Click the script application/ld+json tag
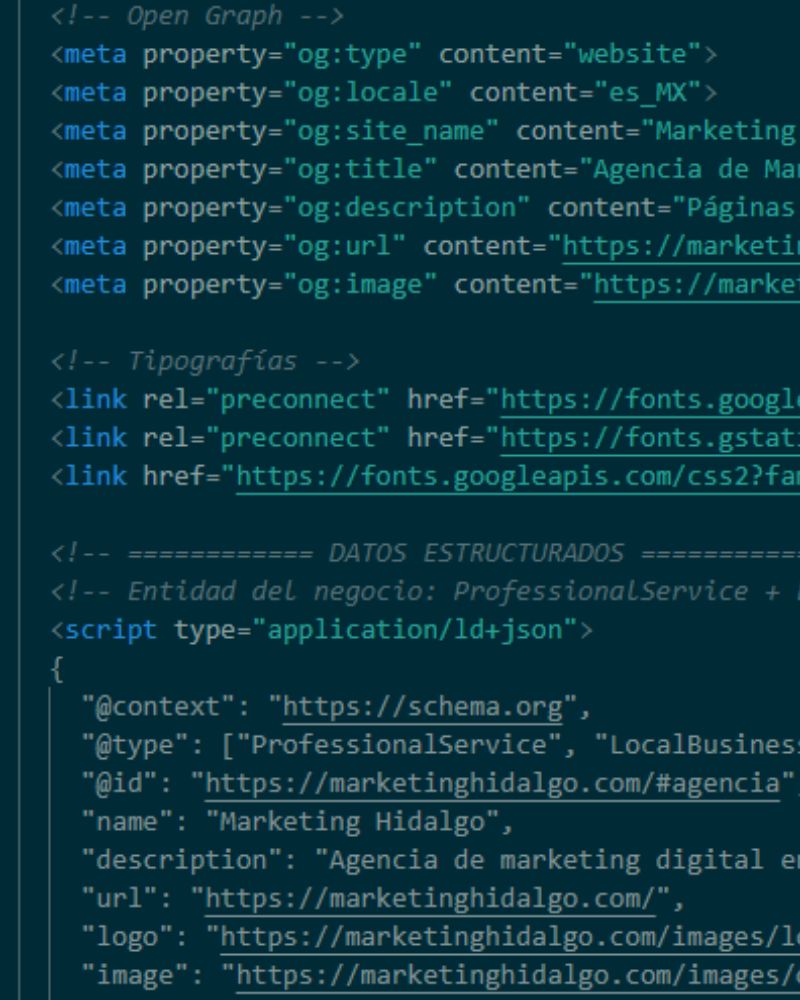 coord(322,630)
